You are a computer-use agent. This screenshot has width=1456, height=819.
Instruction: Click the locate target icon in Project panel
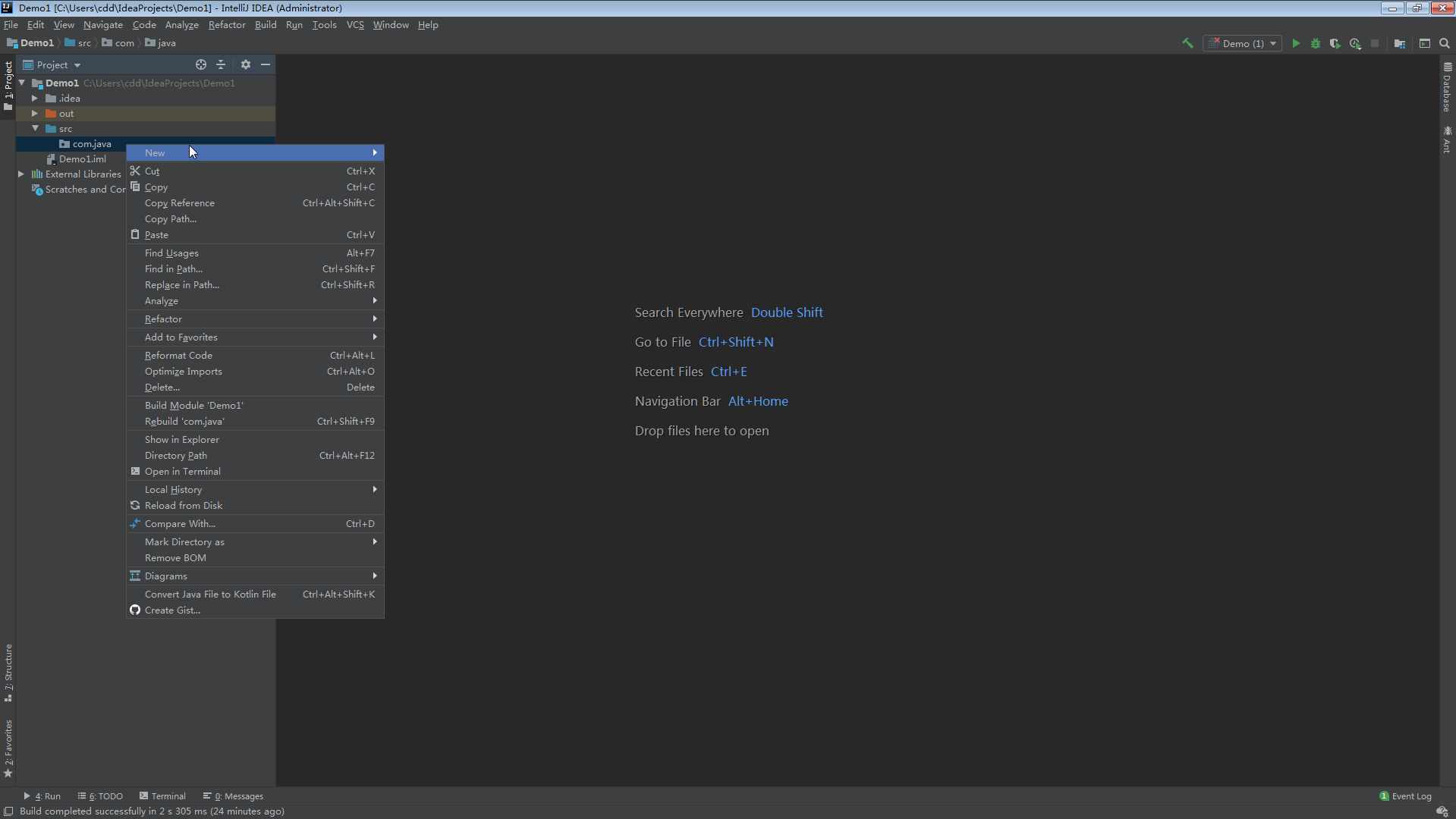[201, 64]
